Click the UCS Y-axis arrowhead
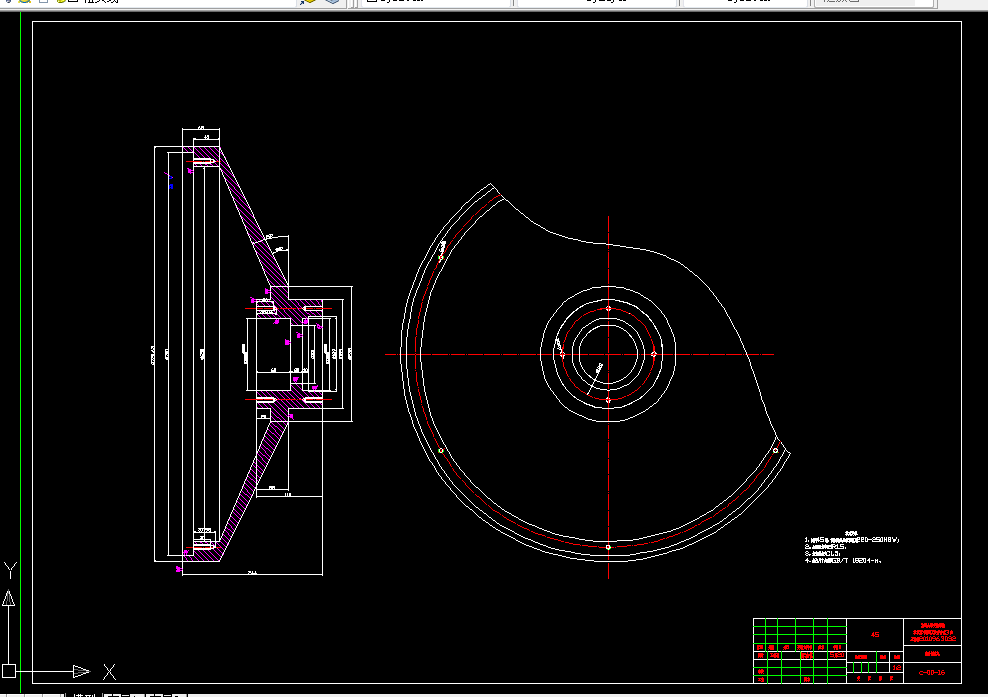 click(x=9, y=598)
